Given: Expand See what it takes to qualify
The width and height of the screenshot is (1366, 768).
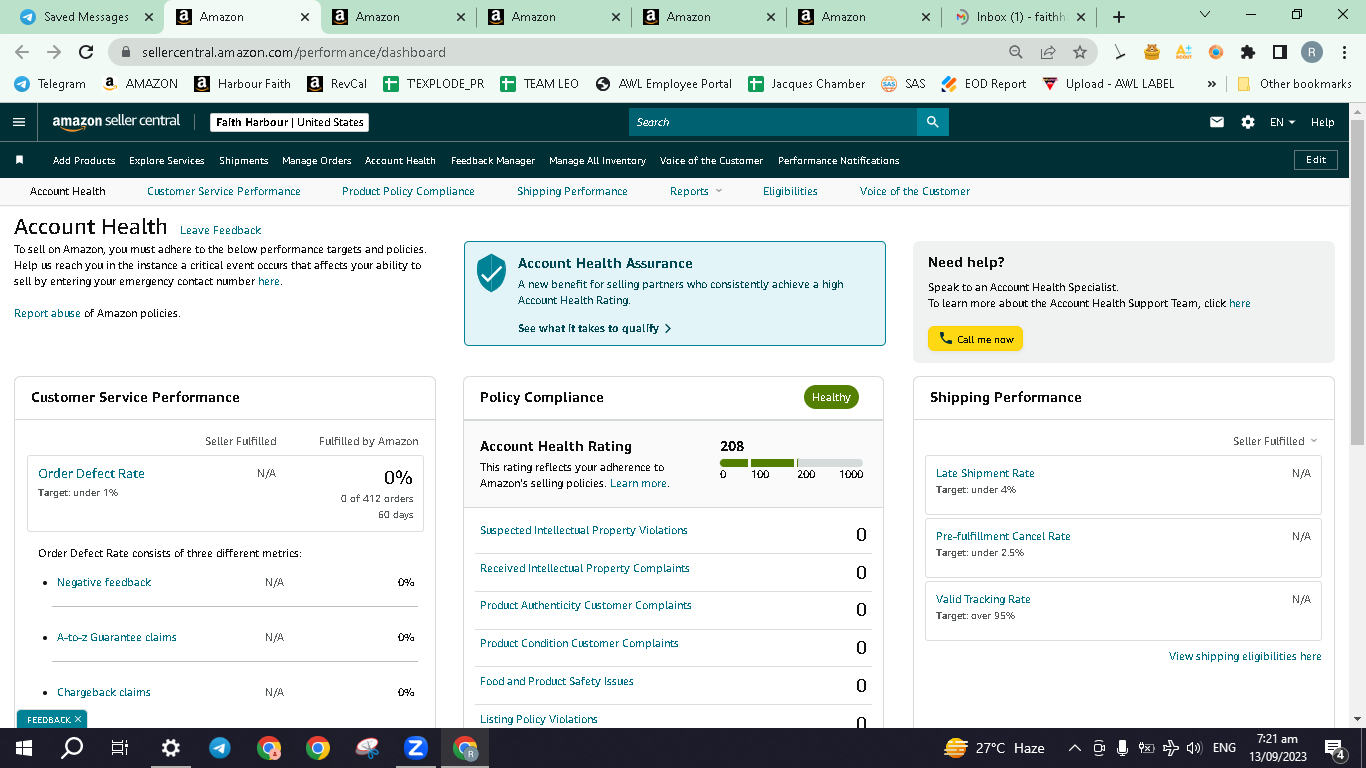Looking at the screenshot, I should point(595,328).
